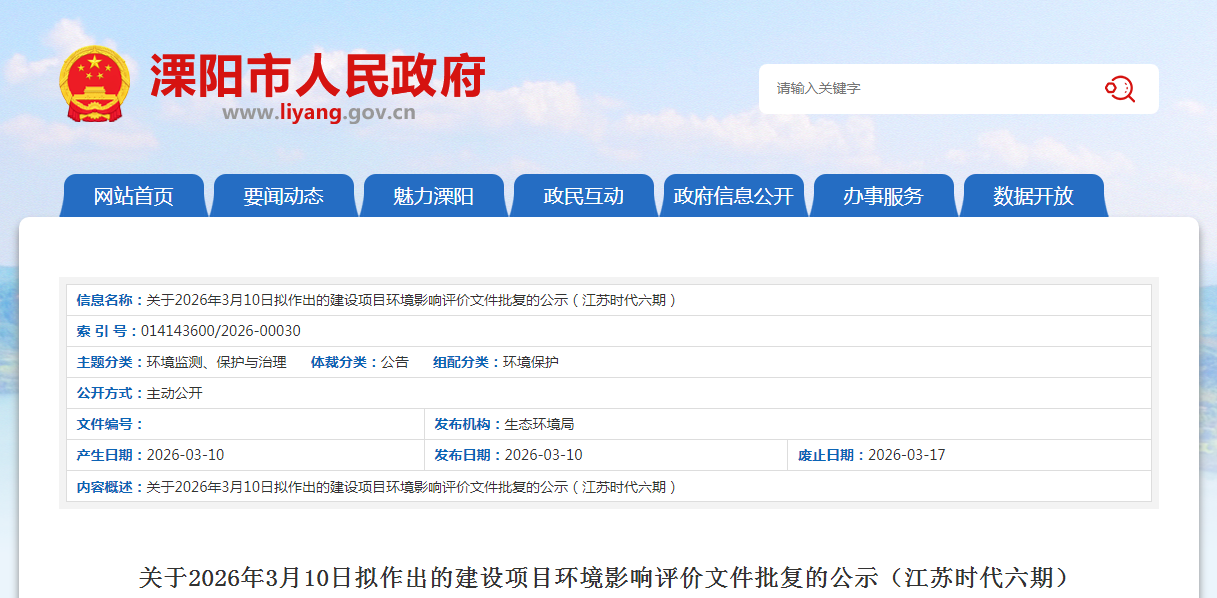This screenshot has height=598, width=1217.
Task: Switch to the 要闻动态 tab
Action: click(x=283, y=196)
